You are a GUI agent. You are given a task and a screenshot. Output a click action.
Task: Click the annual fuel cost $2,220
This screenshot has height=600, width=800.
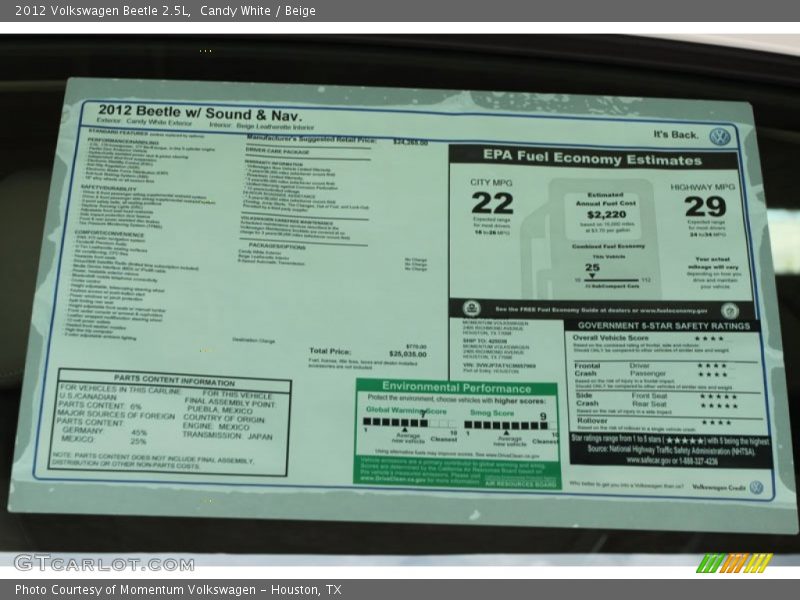pyautogui.click(x=606, y=215)
